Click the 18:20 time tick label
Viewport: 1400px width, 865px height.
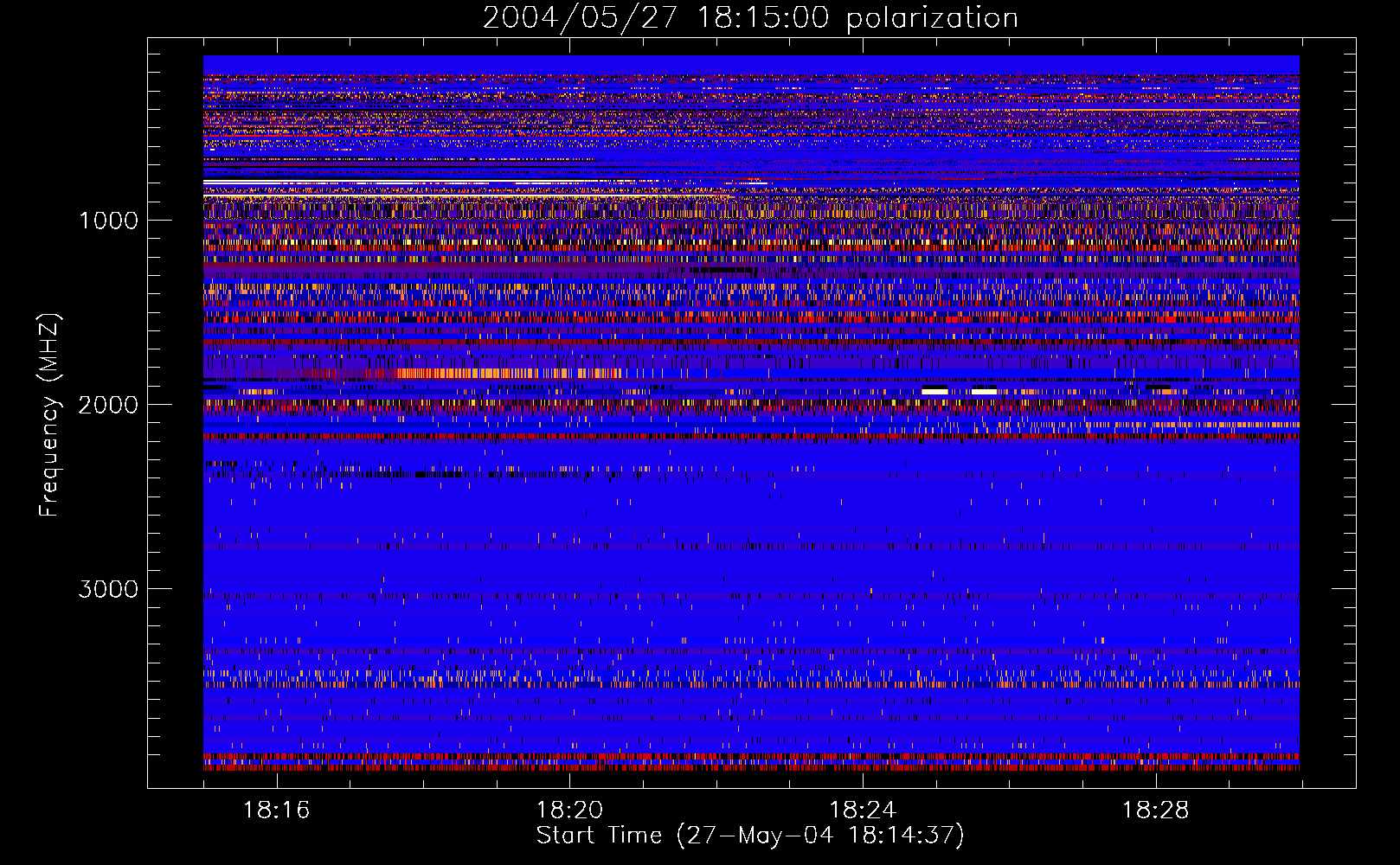(x=569, y=810)
